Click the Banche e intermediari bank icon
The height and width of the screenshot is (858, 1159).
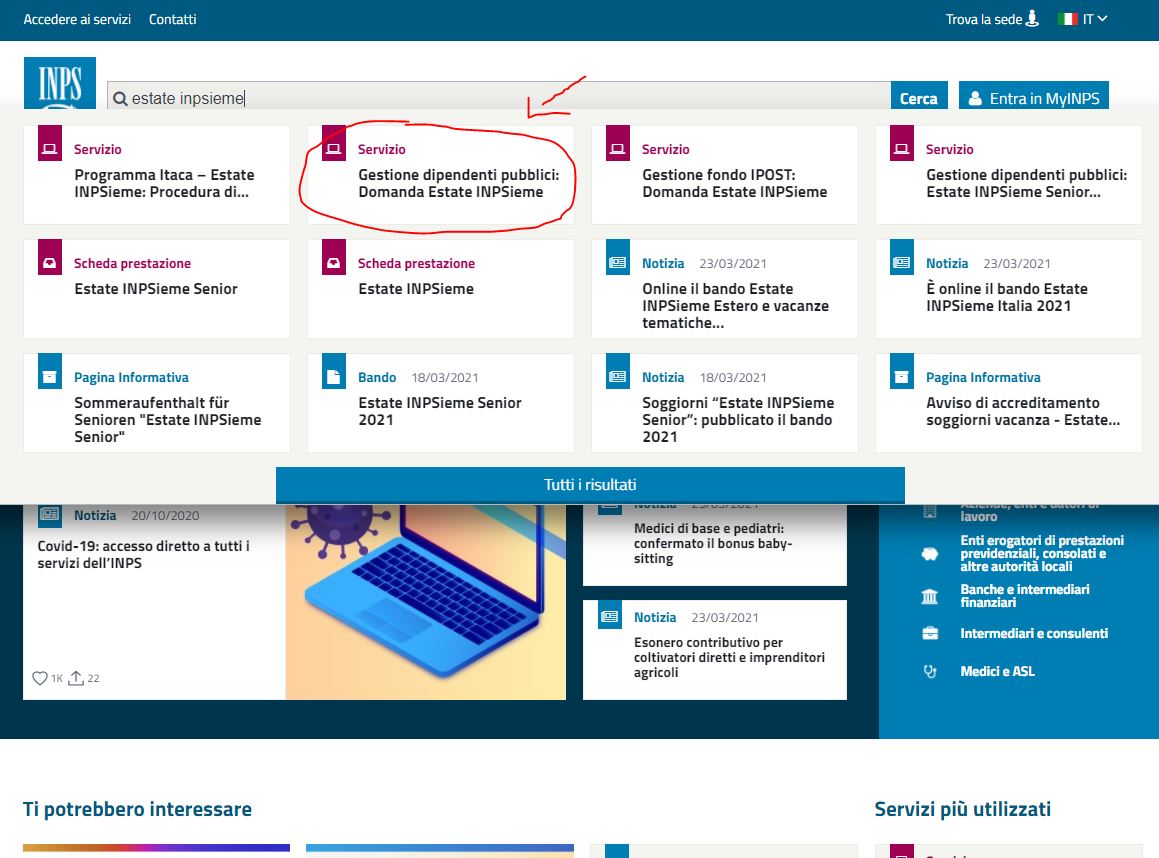(930, 597)
